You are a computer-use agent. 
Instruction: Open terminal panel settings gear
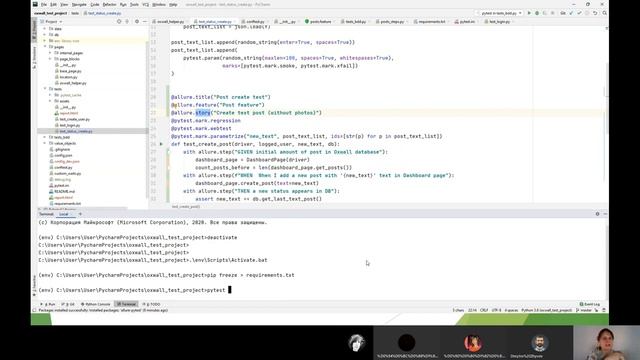597,214
